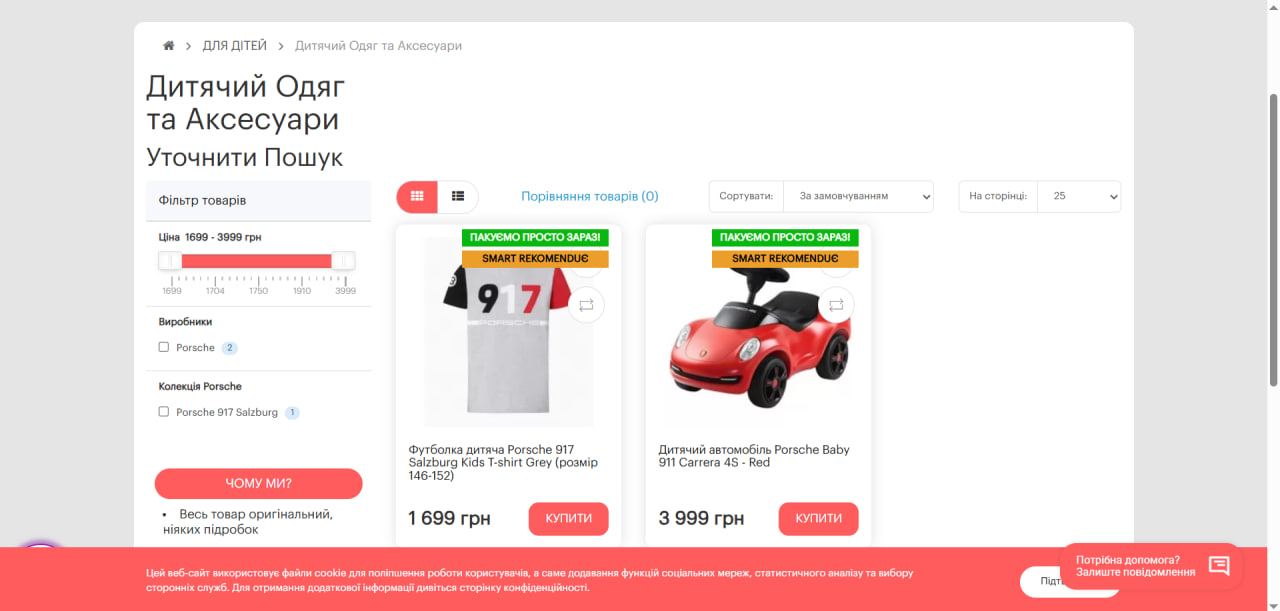Click the home icon in breadcrumbs
This screenshot has width=1280, height=611.
pos(169,46)
